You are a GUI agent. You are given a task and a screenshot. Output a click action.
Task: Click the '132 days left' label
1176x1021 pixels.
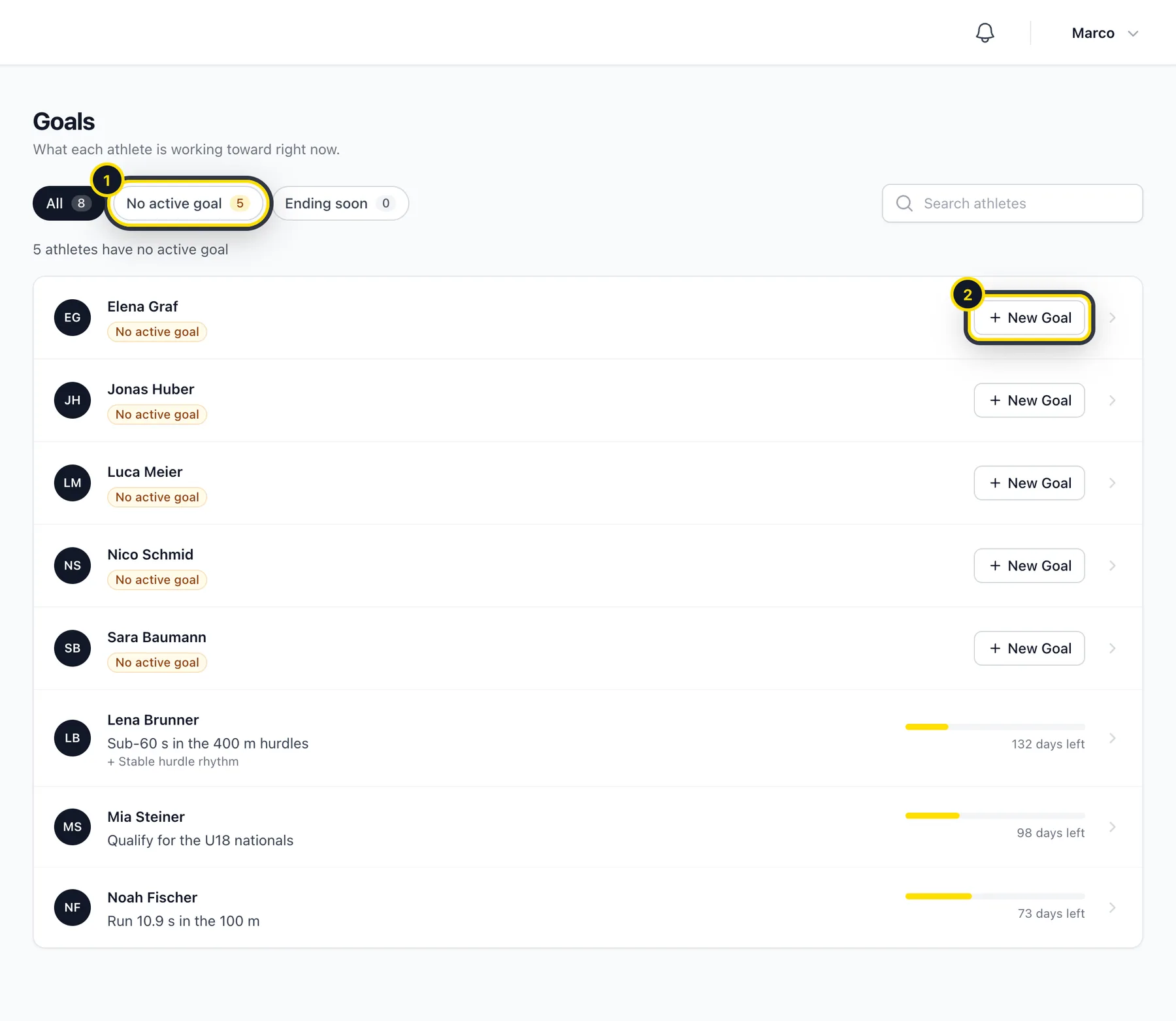coord(1048,744)
